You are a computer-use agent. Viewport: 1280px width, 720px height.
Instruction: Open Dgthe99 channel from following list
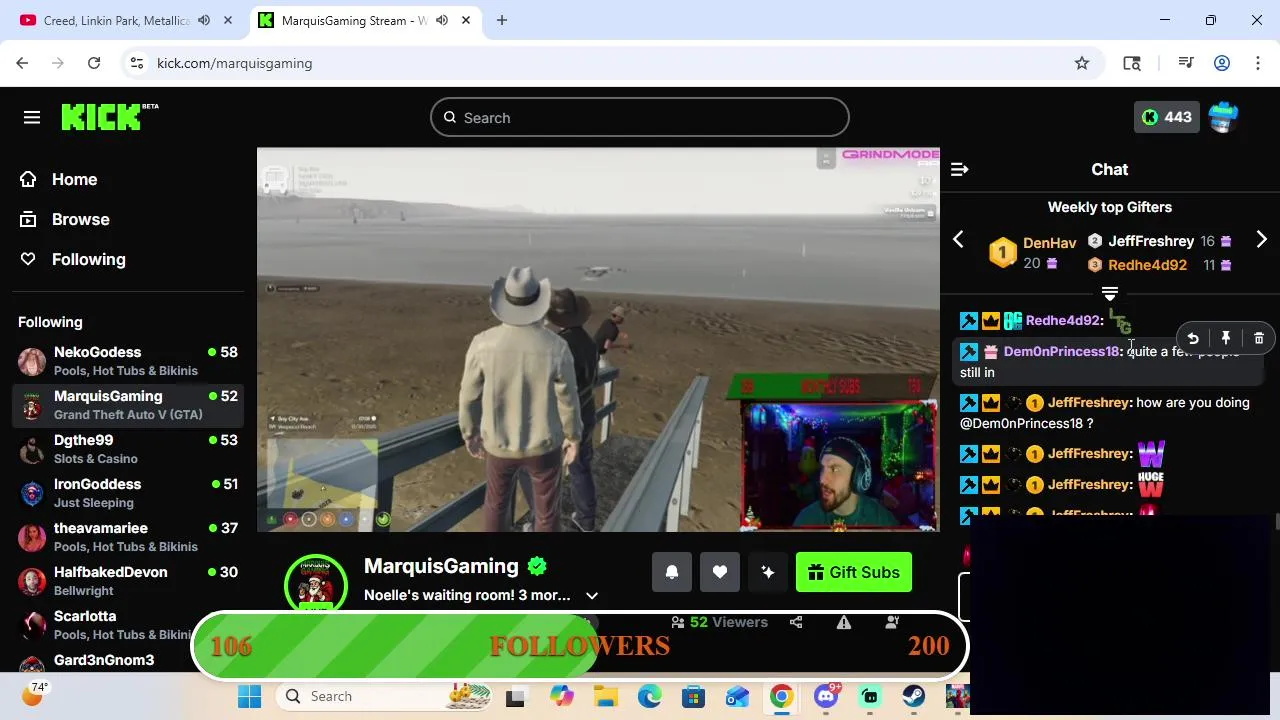pos(128,449)
